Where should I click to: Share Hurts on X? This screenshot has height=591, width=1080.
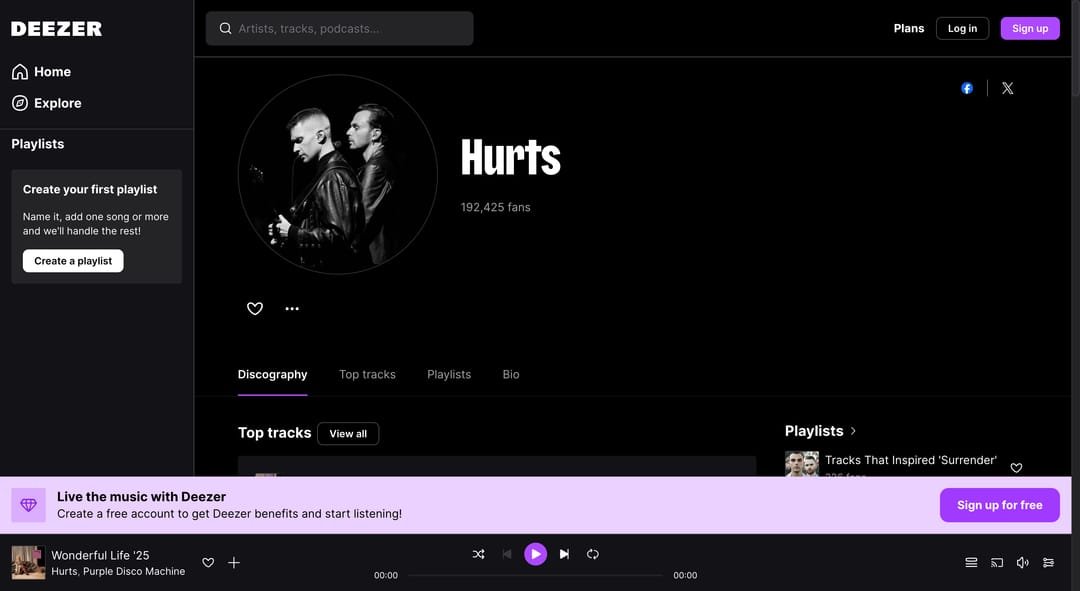1008,88
